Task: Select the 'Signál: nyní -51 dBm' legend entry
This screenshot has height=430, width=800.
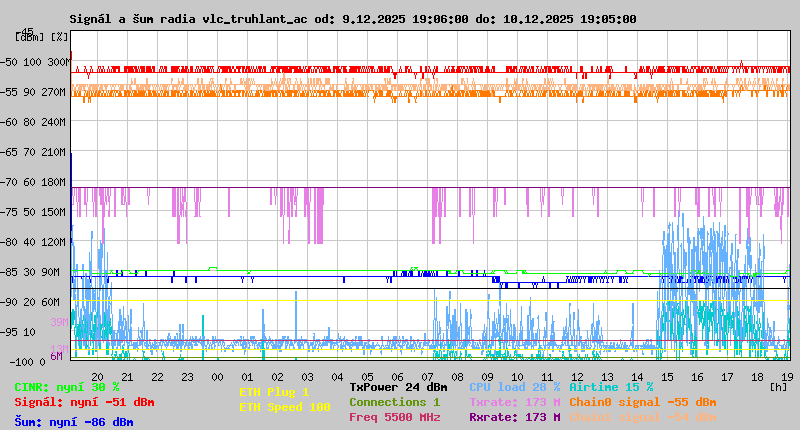Action: [84, 402]
